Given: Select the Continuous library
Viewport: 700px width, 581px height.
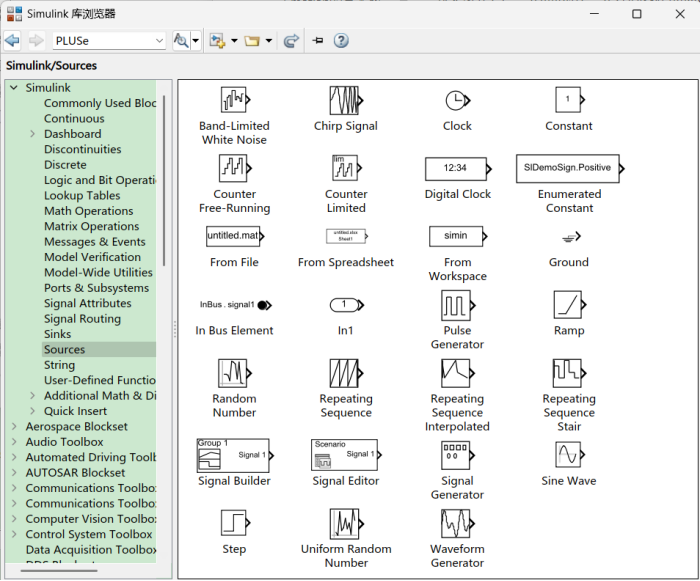Looking at the screenshot, I should click(x=74, y=119).
